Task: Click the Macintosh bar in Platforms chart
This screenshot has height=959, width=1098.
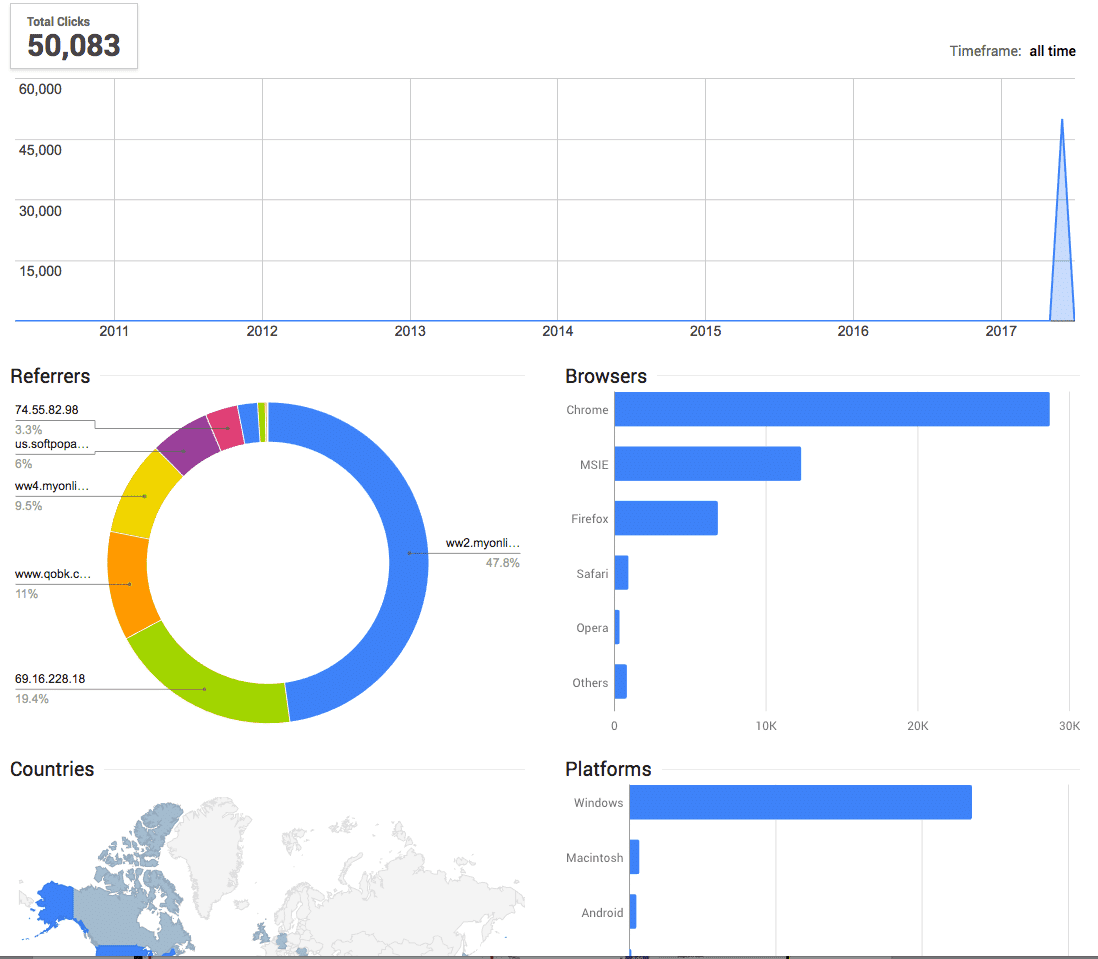Action: (634, 857)
